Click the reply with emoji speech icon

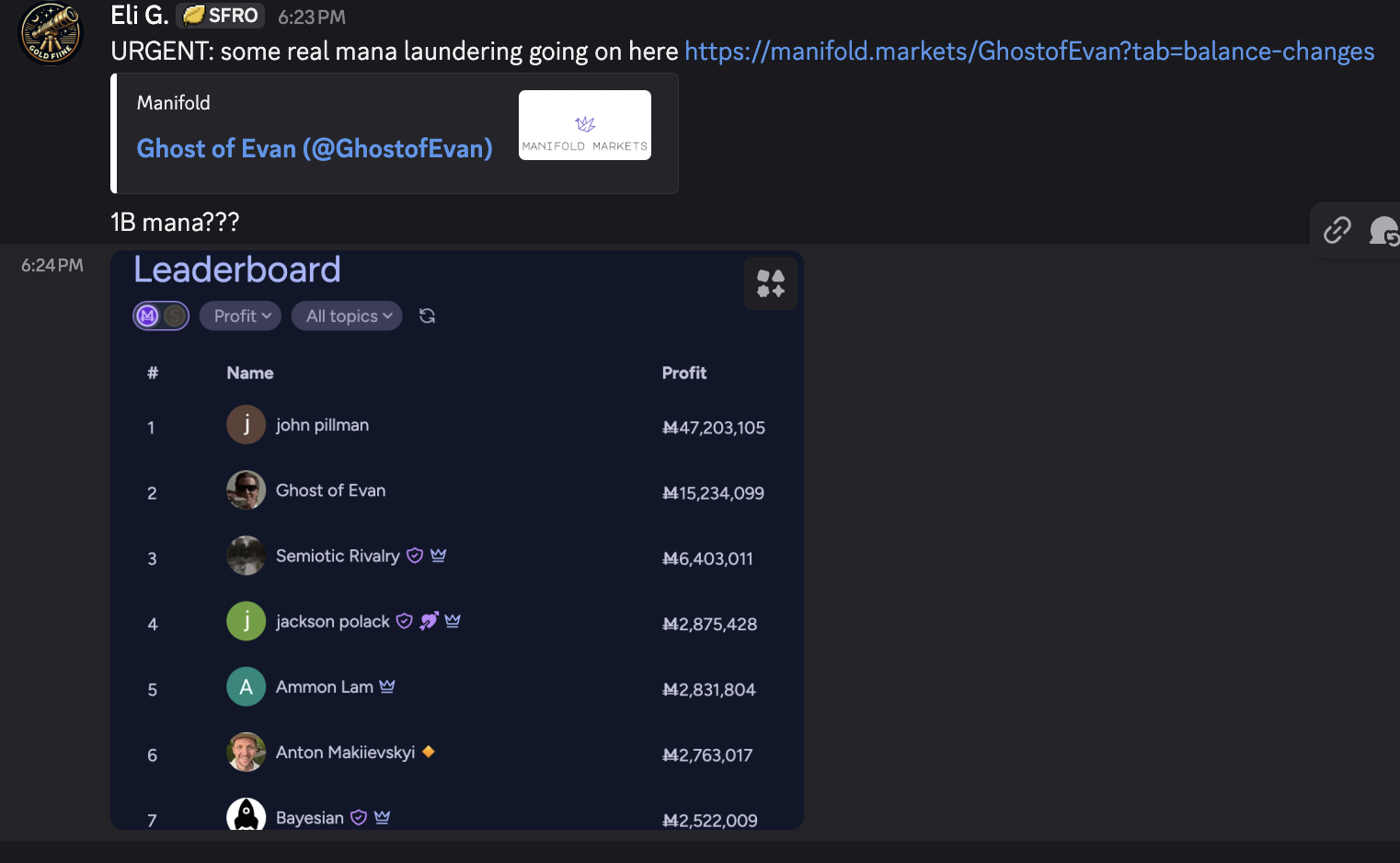pyautogui.click(x=1383, y=230)
